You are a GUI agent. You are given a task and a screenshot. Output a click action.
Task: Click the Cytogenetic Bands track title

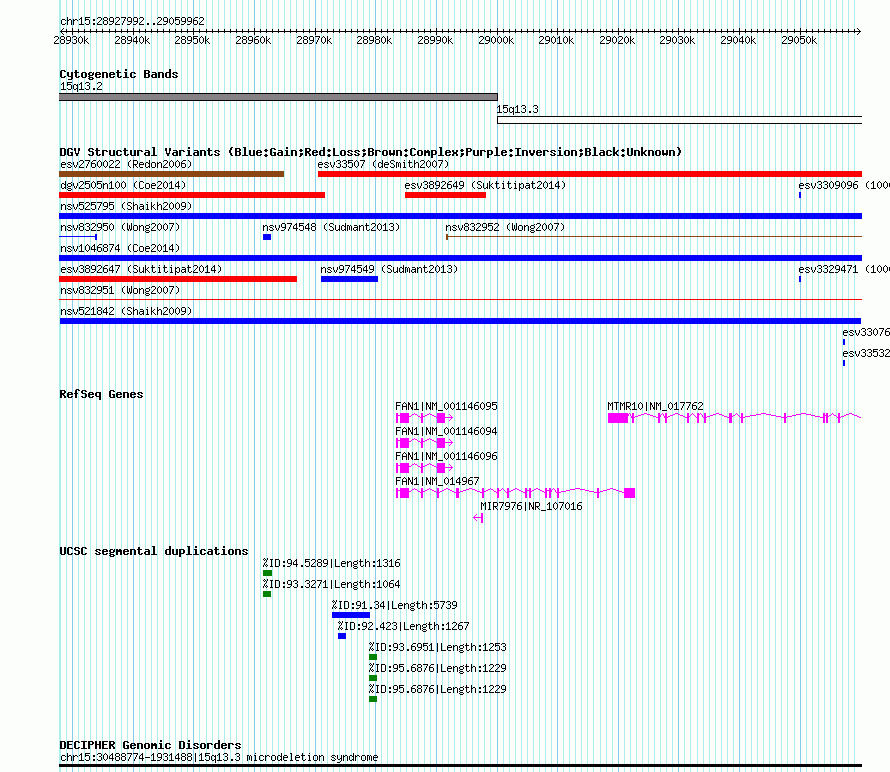pyautogui.click(x=119, y=74)
